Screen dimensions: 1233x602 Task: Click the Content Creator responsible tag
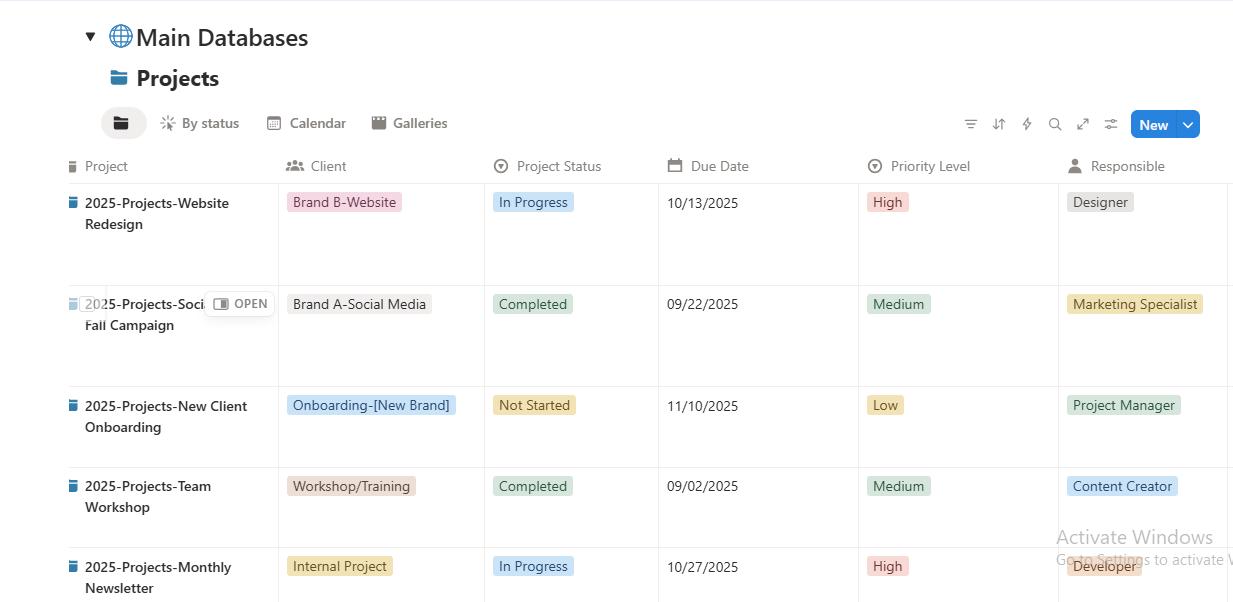pos(1122,486)
